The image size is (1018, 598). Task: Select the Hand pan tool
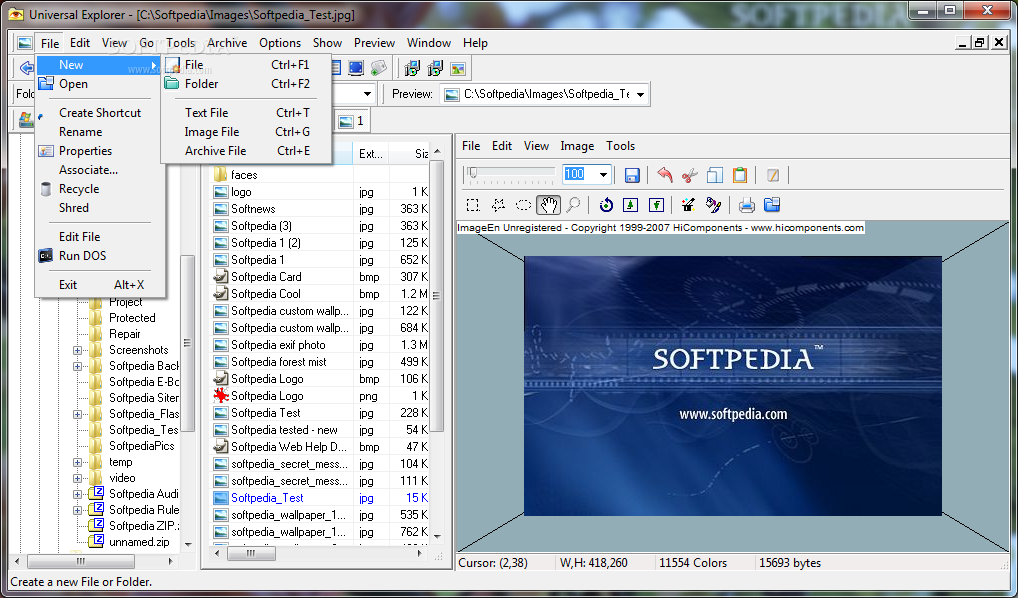[x=549, y=205]
